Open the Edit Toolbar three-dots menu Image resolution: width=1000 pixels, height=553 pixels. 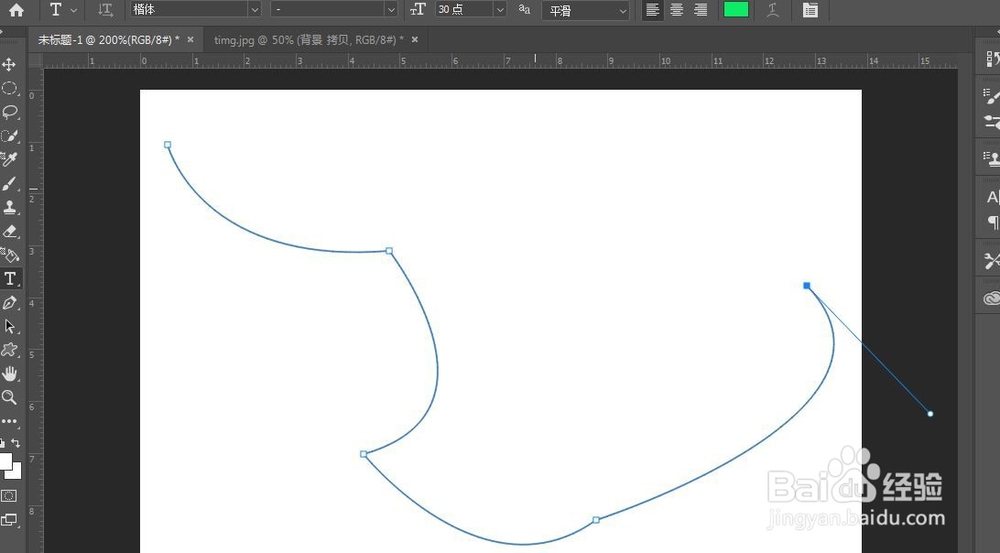point(10,421)
